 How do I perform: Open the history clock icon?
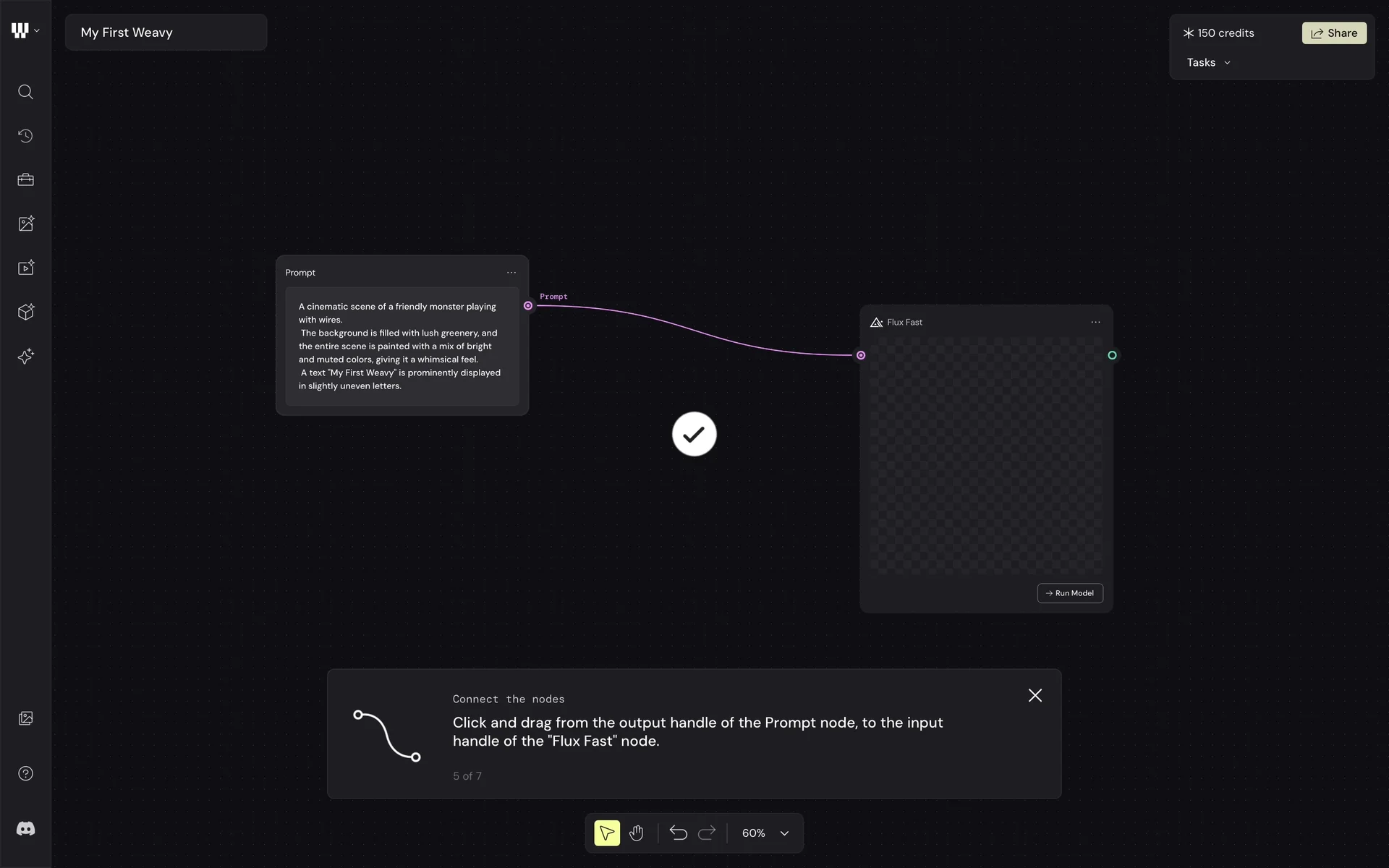click(25, 136)
